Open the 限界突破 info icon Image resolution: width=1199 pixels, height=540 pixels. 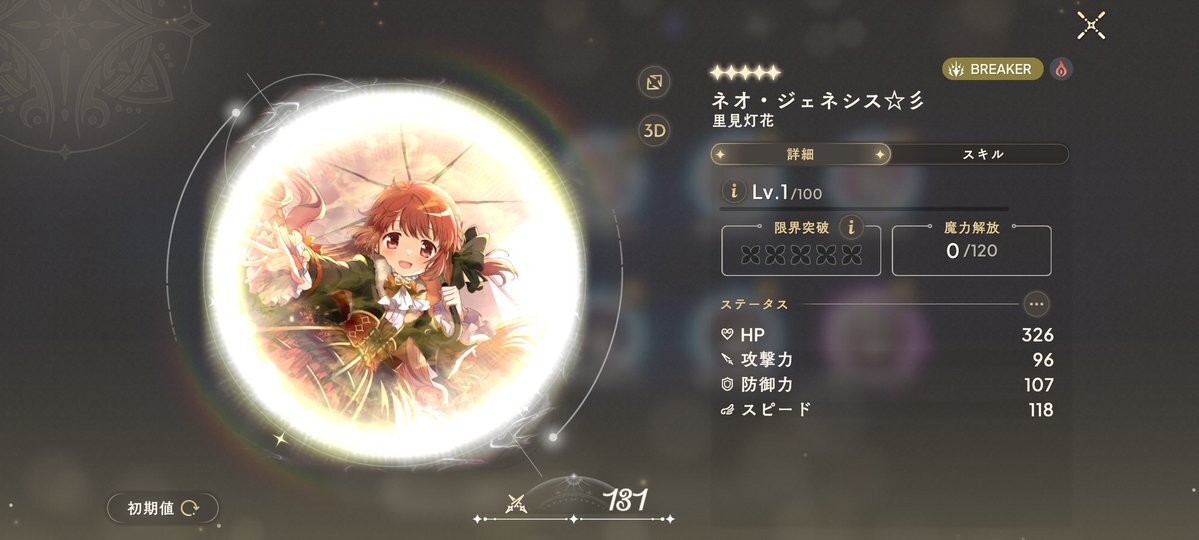(x=851, y=226)
